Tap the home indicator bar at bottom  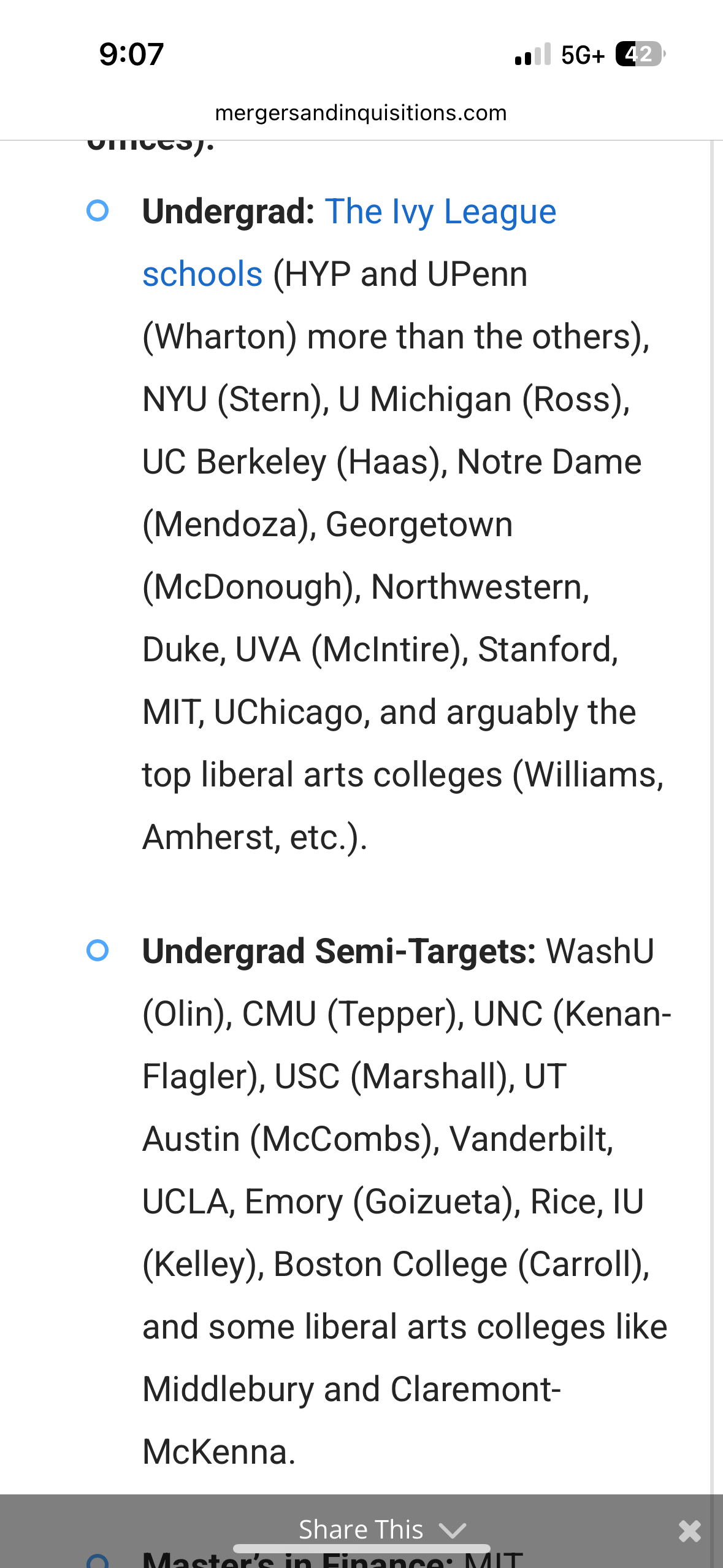pyautogui.click(x=361, y=1548)
